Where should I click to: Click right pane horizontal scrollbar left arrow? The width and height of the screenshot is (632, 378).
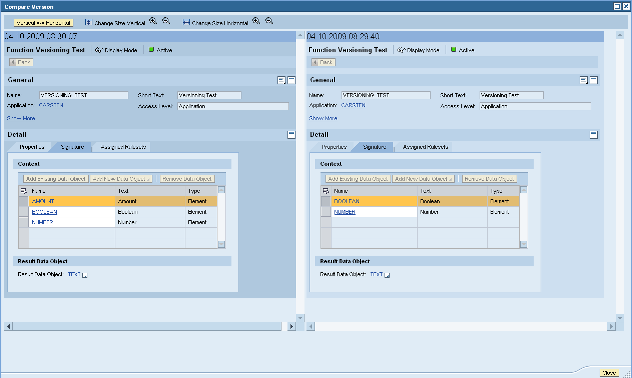[310, 326]
